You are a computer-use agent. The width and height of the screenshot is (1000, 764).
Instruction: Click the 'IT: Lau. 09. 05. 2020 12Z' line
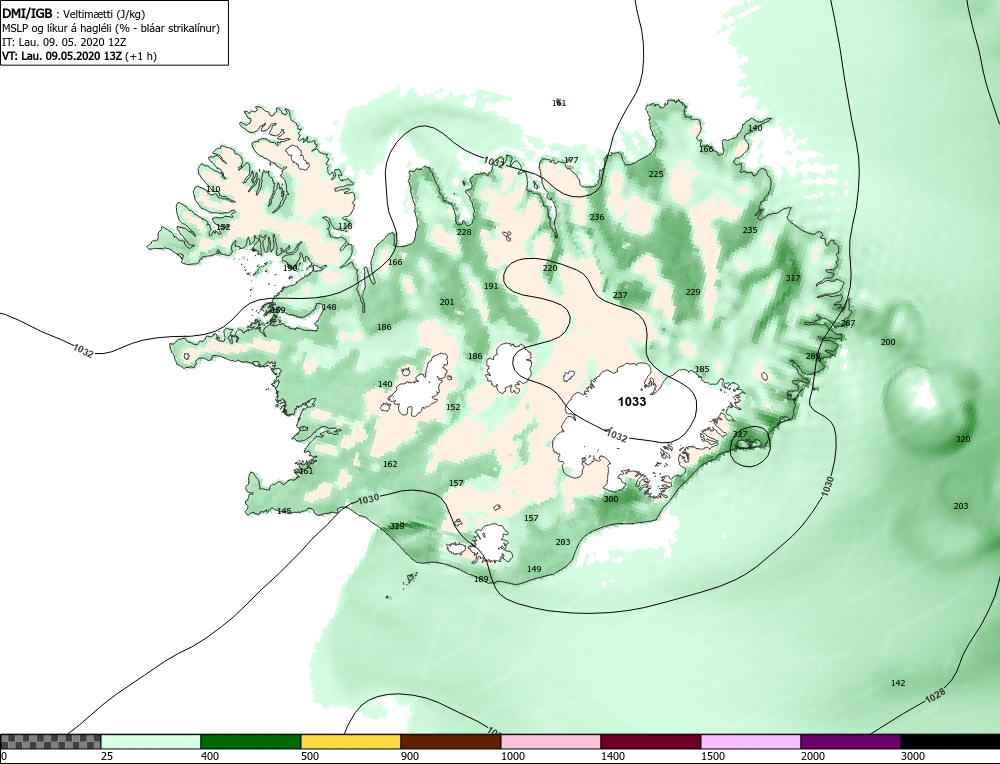(x=64, y=42)
